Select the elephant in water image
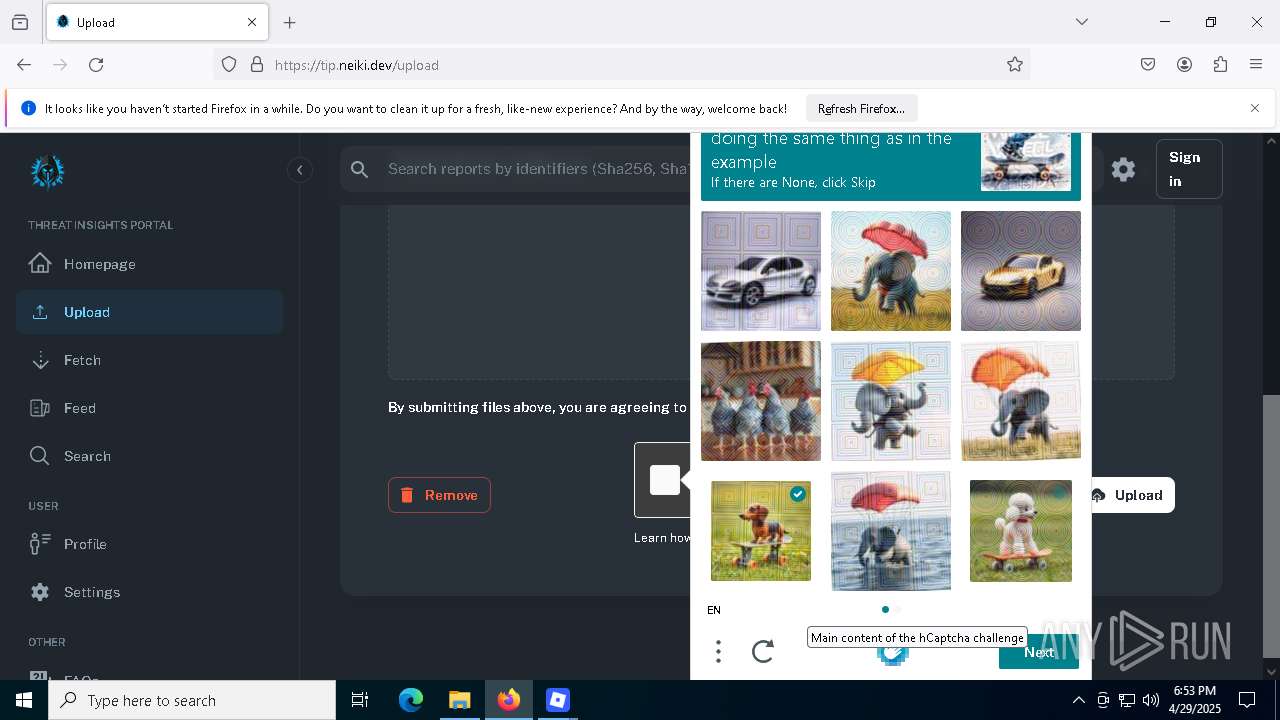This screenshot has height=720, width=1280. 891,531
